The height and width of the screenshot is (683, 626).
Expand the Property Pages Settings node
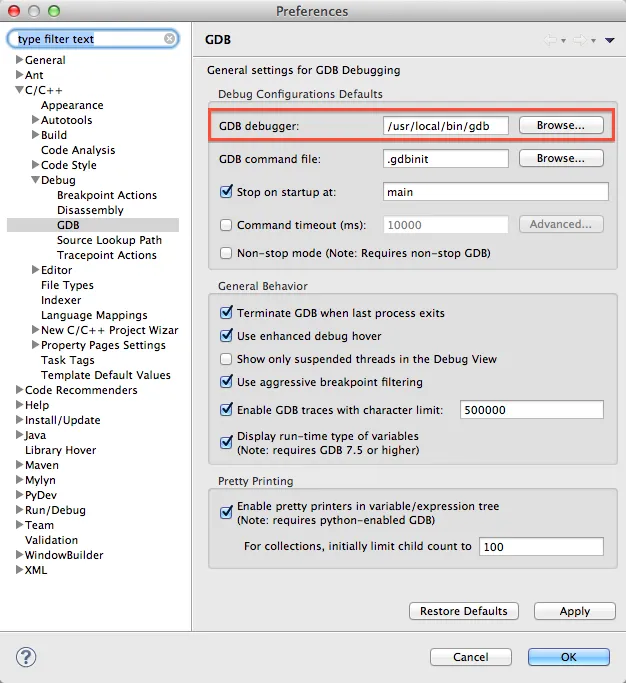pyautogui.click(x=35, y=345)
